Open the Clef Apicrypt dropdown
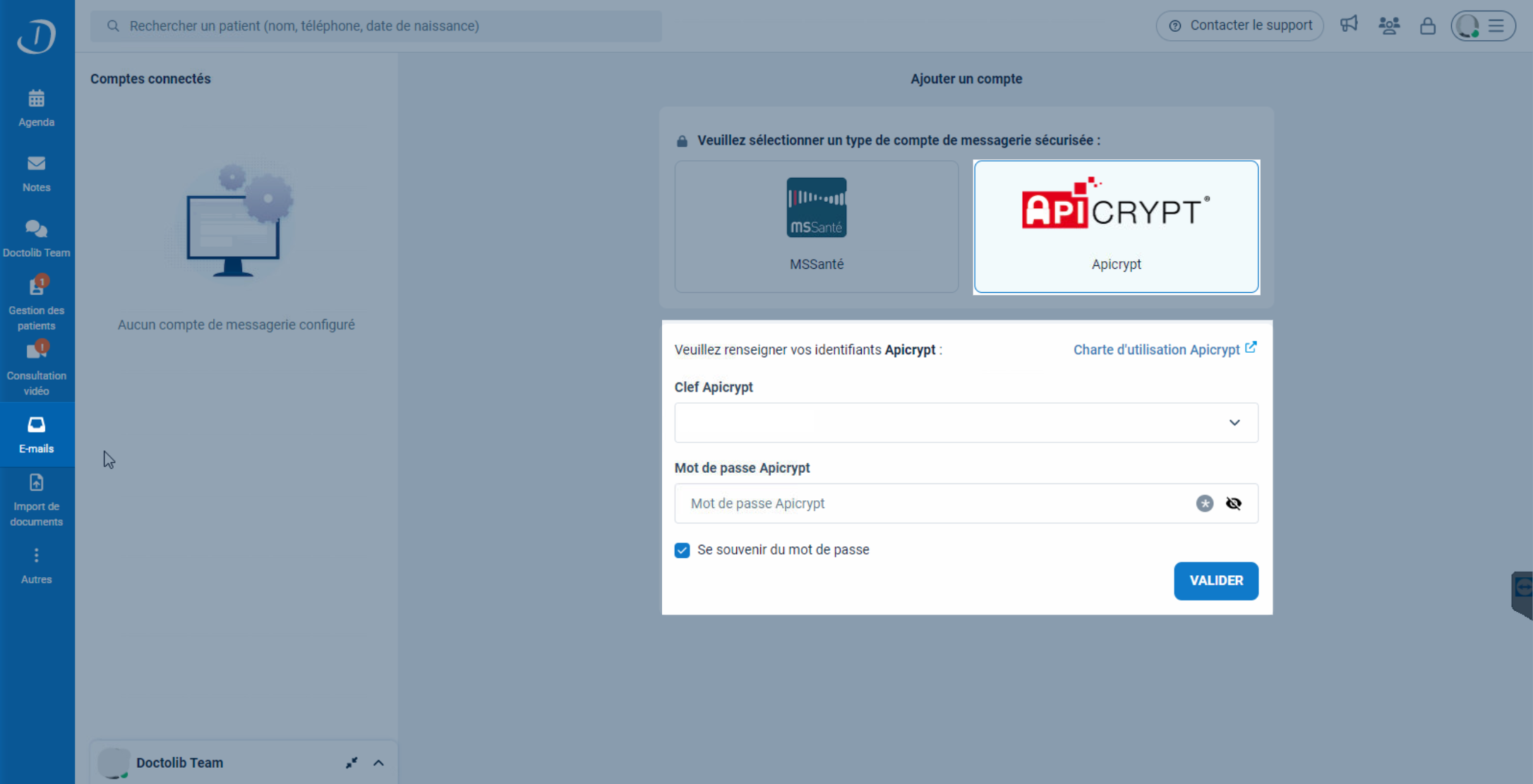Viewport: 1533px width, 784px height. [x=966, y=423]
